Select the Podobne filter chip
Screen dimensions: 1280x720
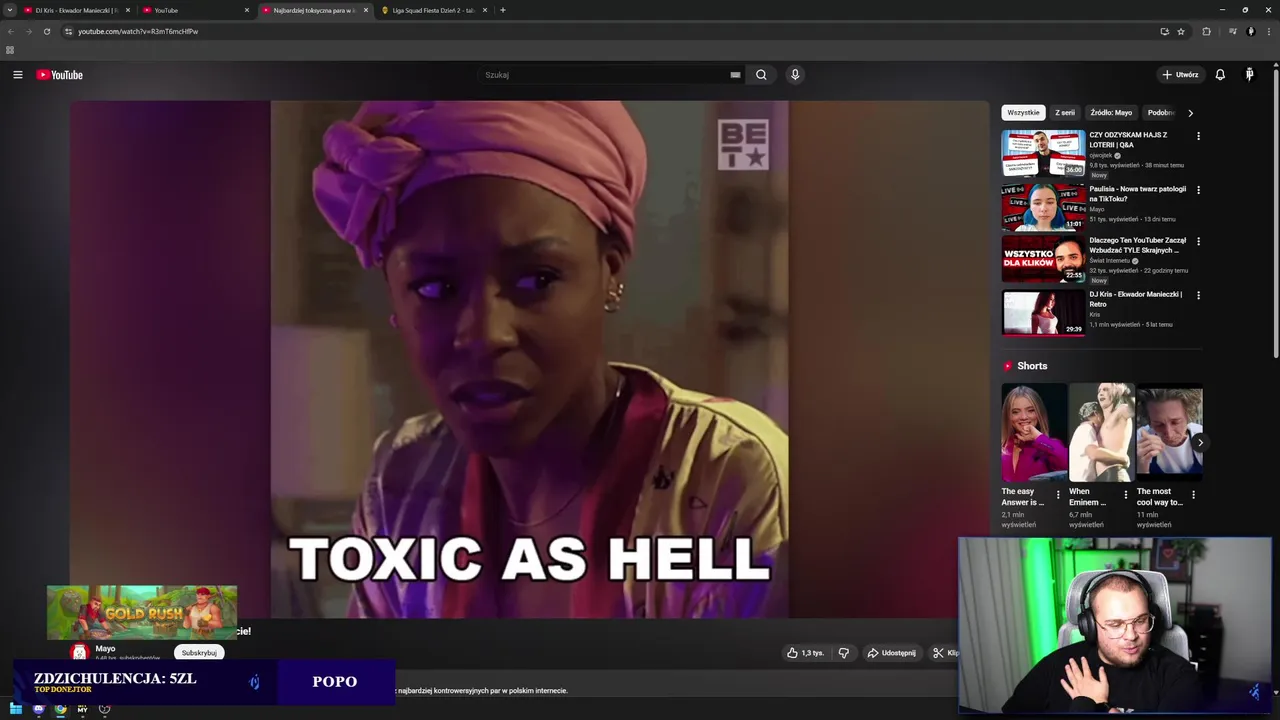[x=1161, y=113]
